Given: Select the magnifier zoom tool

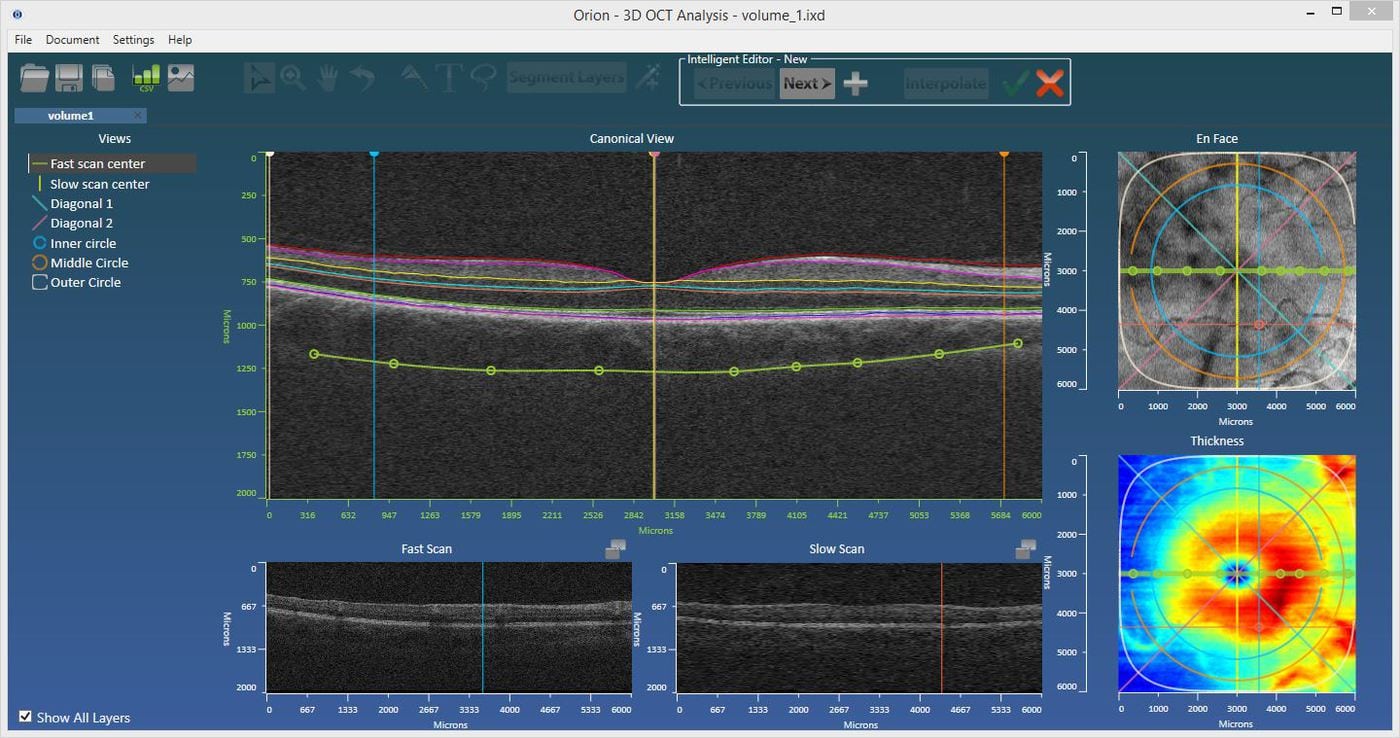Looking at the screenshot, I should (x=293, y=78).
